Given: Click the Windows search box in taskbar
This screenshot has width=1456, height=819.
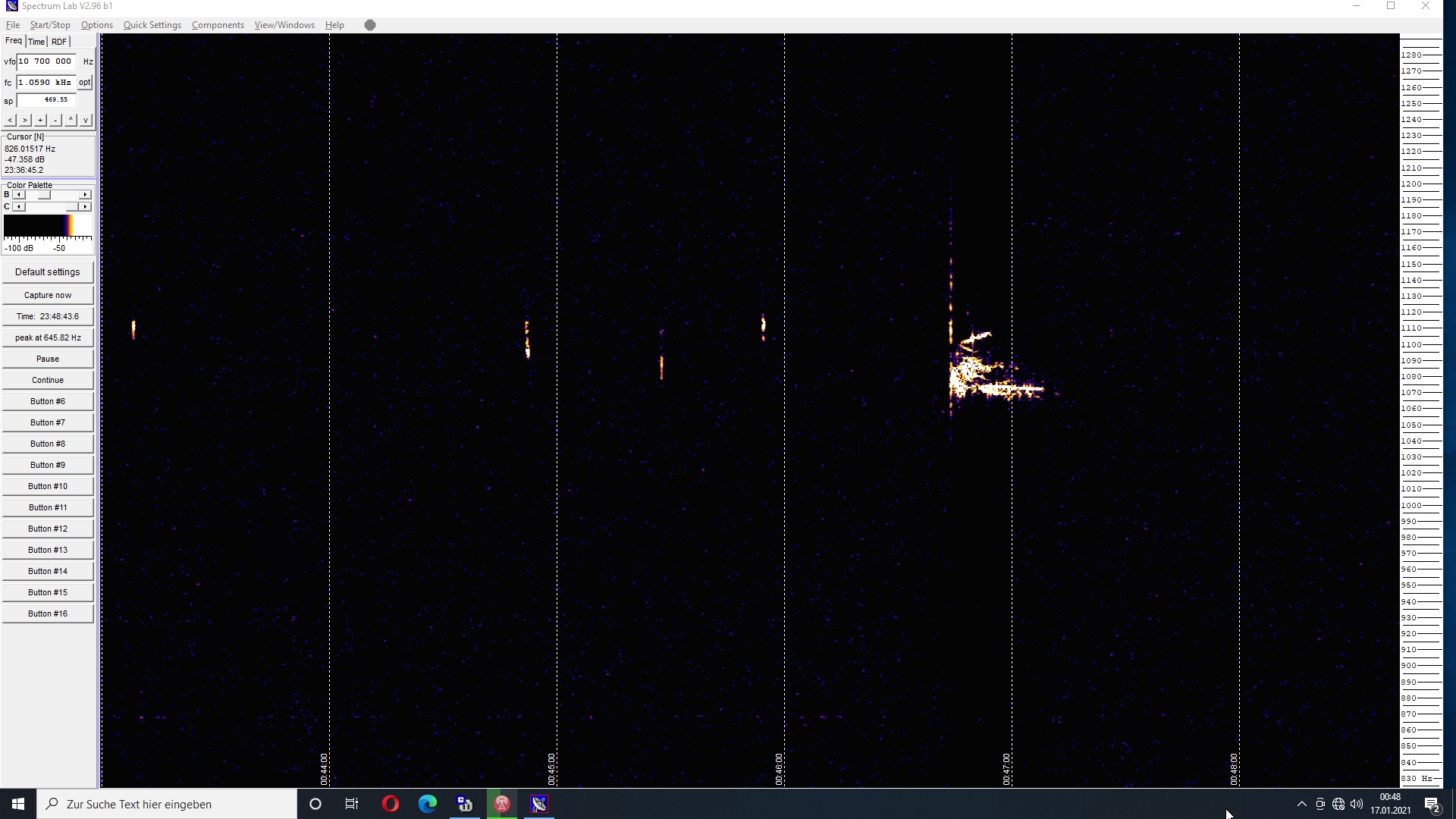Looking at the screenshot, I should [x=167, y=804].
